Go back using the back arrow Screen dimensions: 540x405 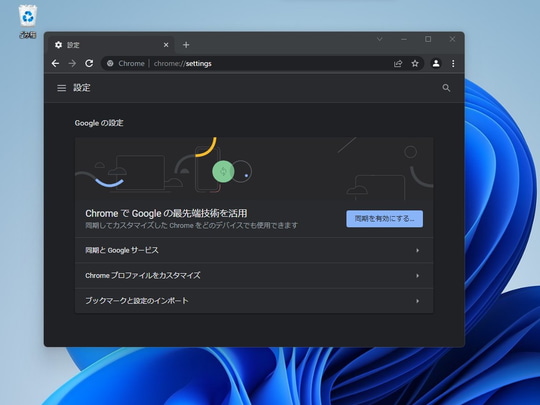tap(55, 63)
